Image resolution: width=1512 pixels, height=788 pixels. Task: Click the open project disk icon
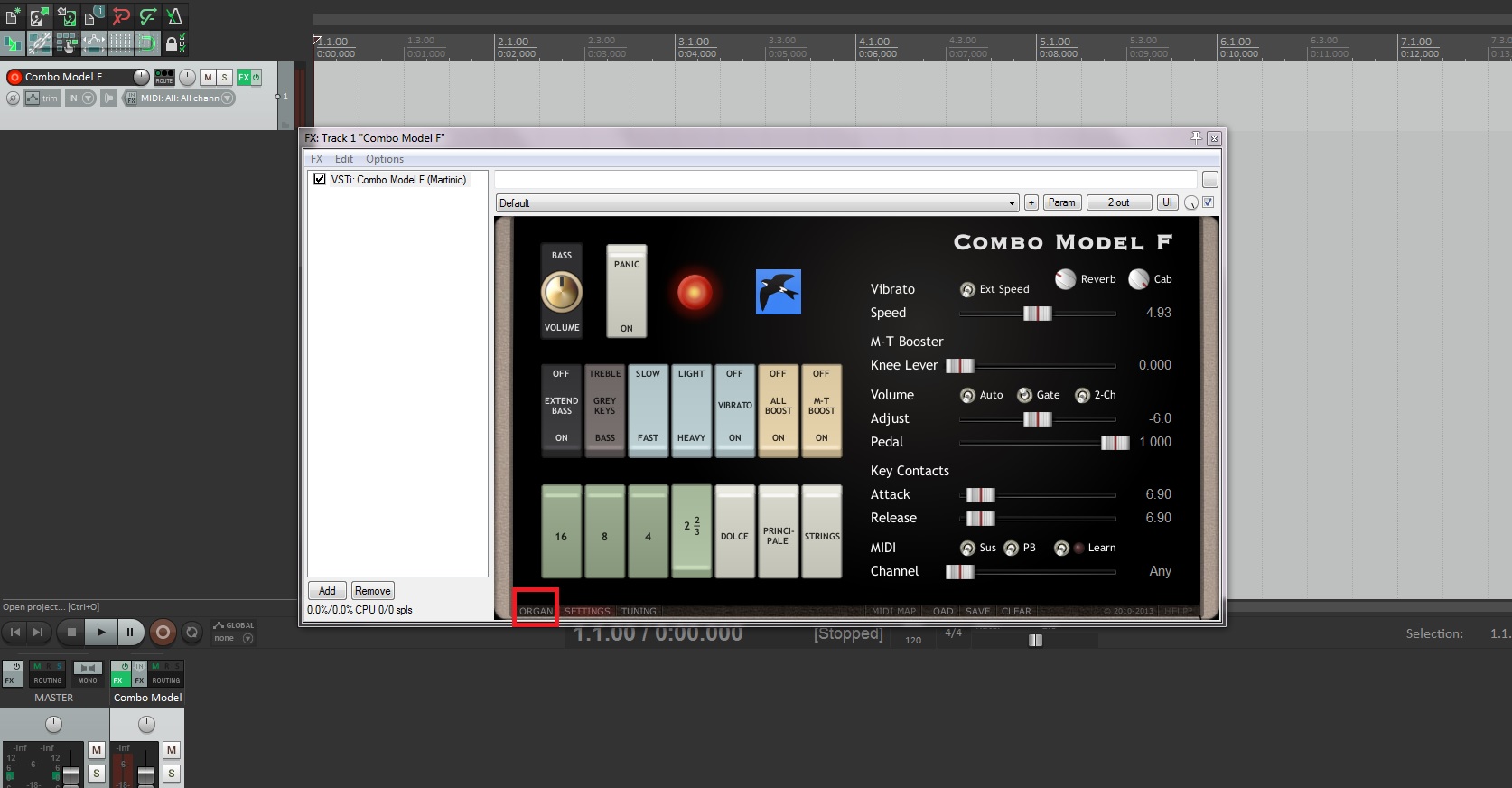tap(40, 15)
